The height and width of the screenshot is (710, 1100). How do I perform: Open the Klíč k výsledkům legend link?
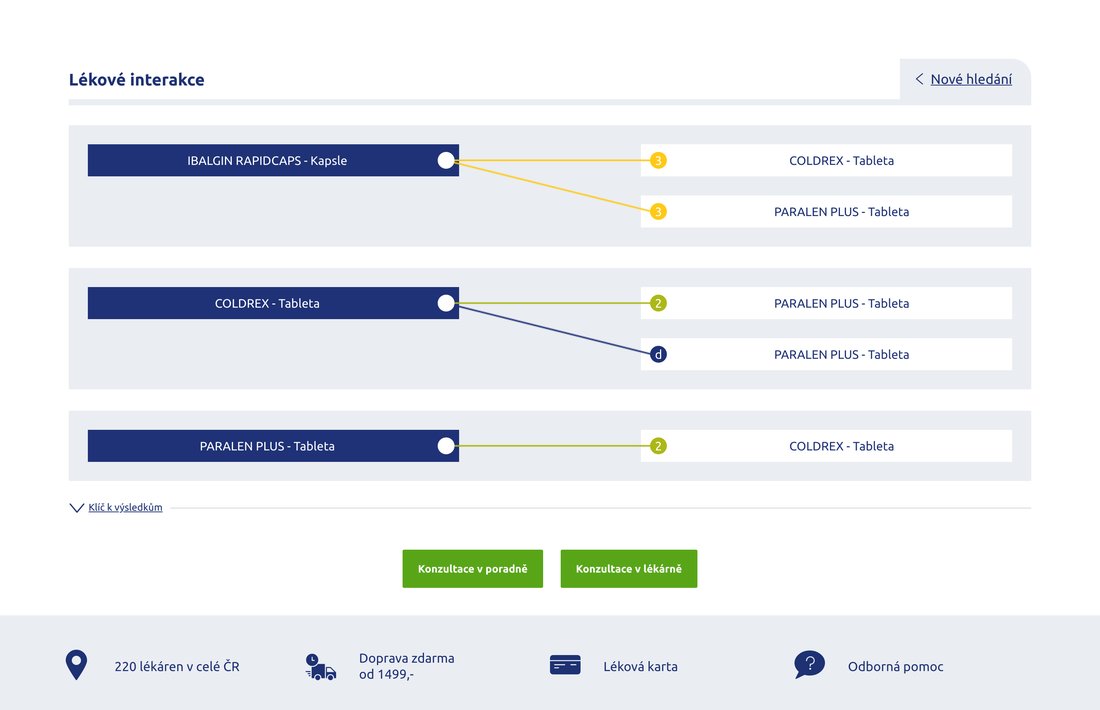coord(125,508)
